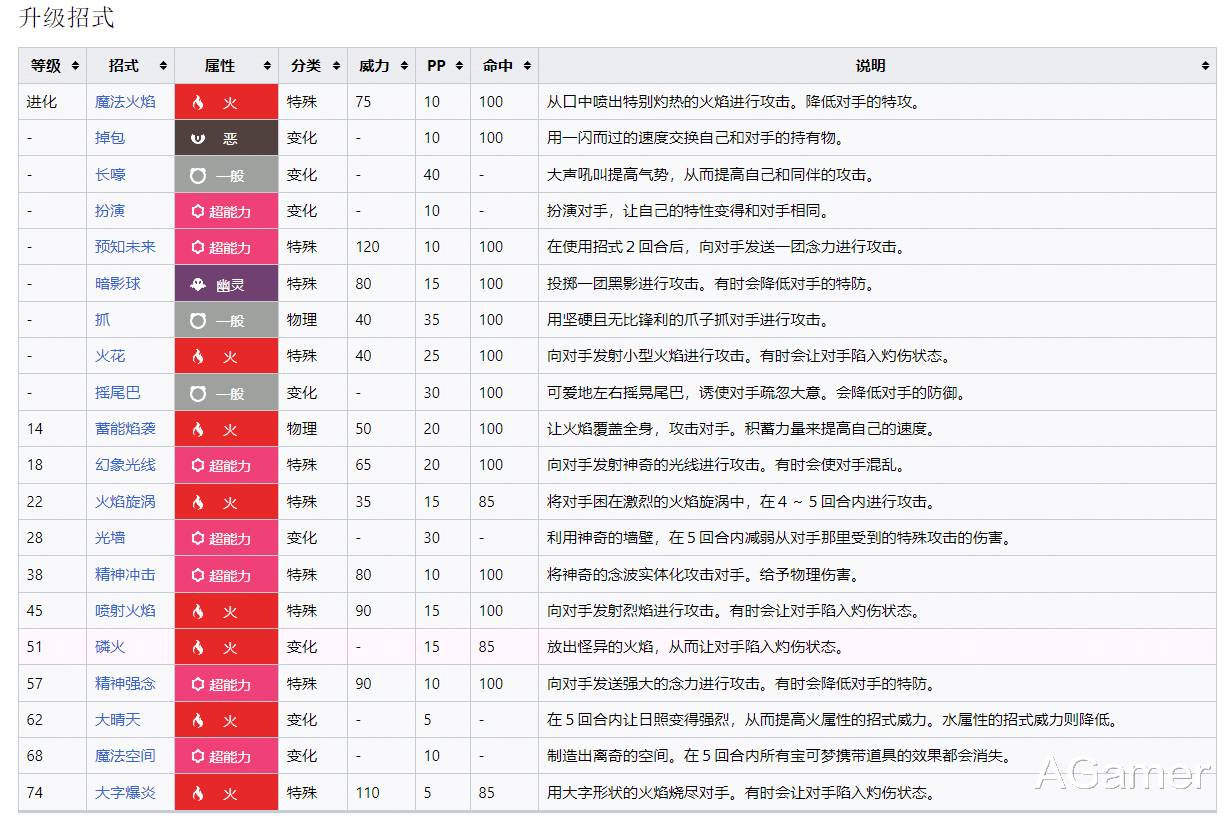Open the 魔法火焰 move link

125,102
